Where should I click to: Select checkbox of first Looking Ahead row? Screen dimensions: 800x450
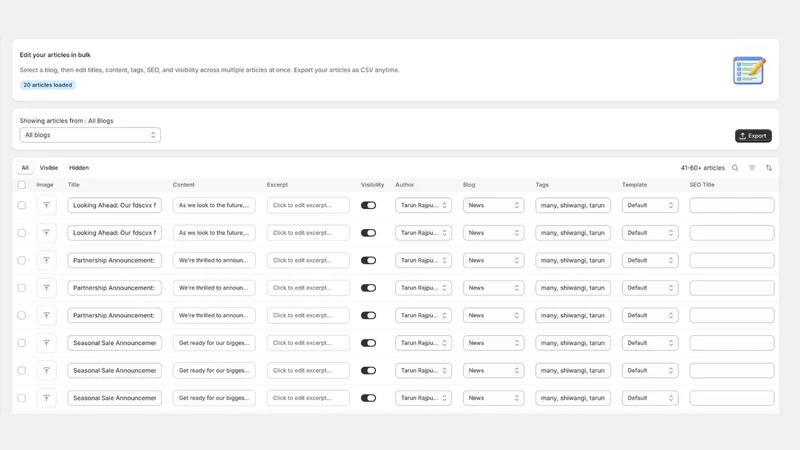point(21,205)
